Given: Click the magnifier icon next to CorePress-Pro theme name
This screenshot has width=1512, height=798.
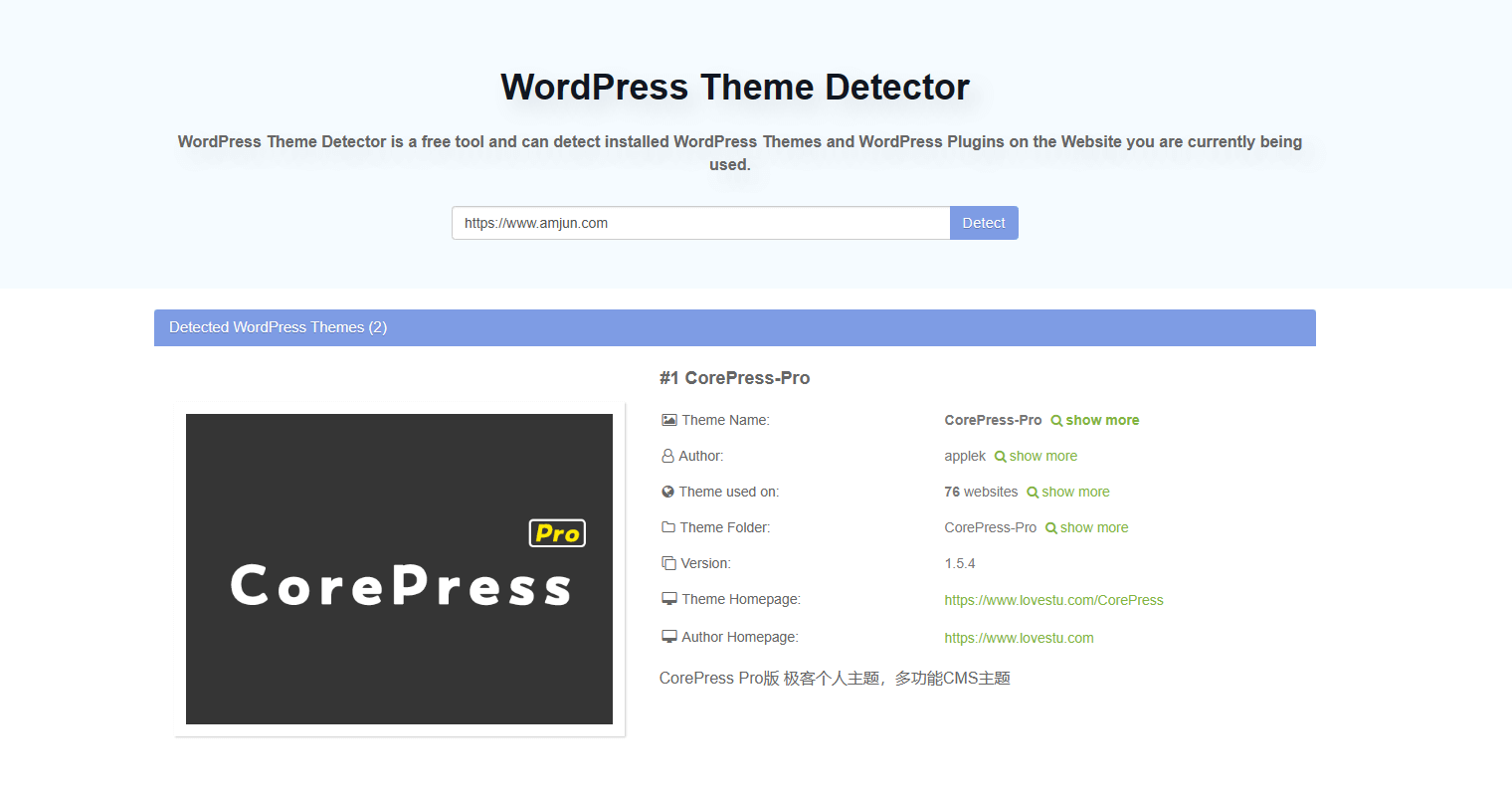Looking at the screenshot, I should click(x=1056, y=421).
